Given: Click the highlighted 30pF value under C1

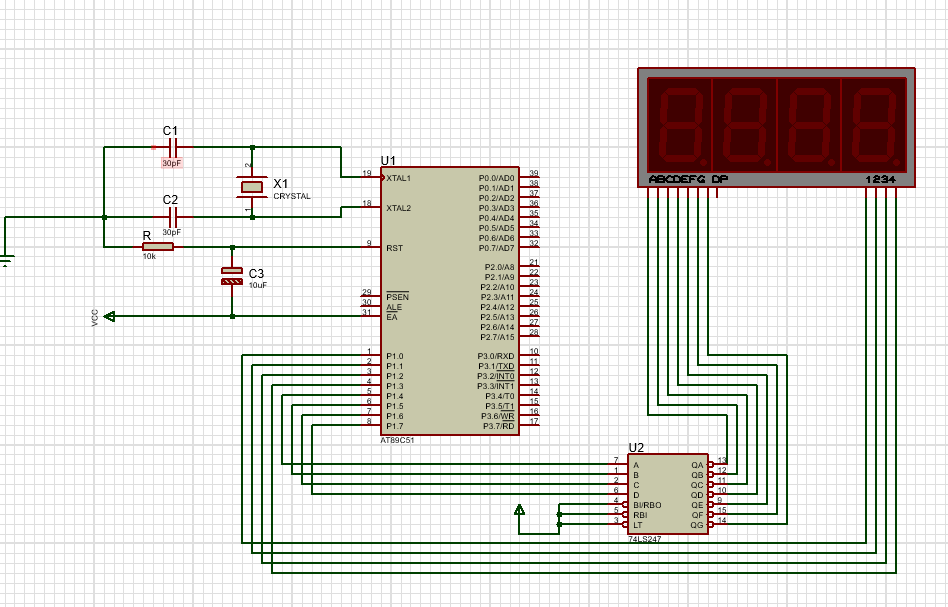Looking at the screenshot, I should coord(171,163).
